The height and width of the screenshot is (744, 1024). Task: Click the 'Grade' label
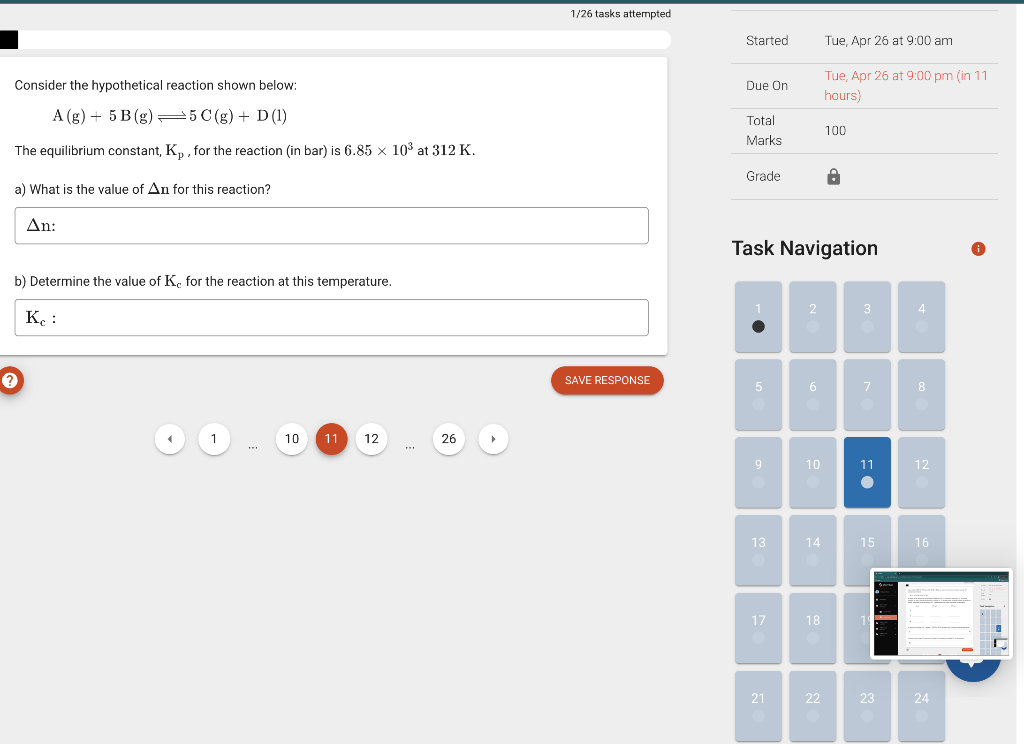coord(763,176)
